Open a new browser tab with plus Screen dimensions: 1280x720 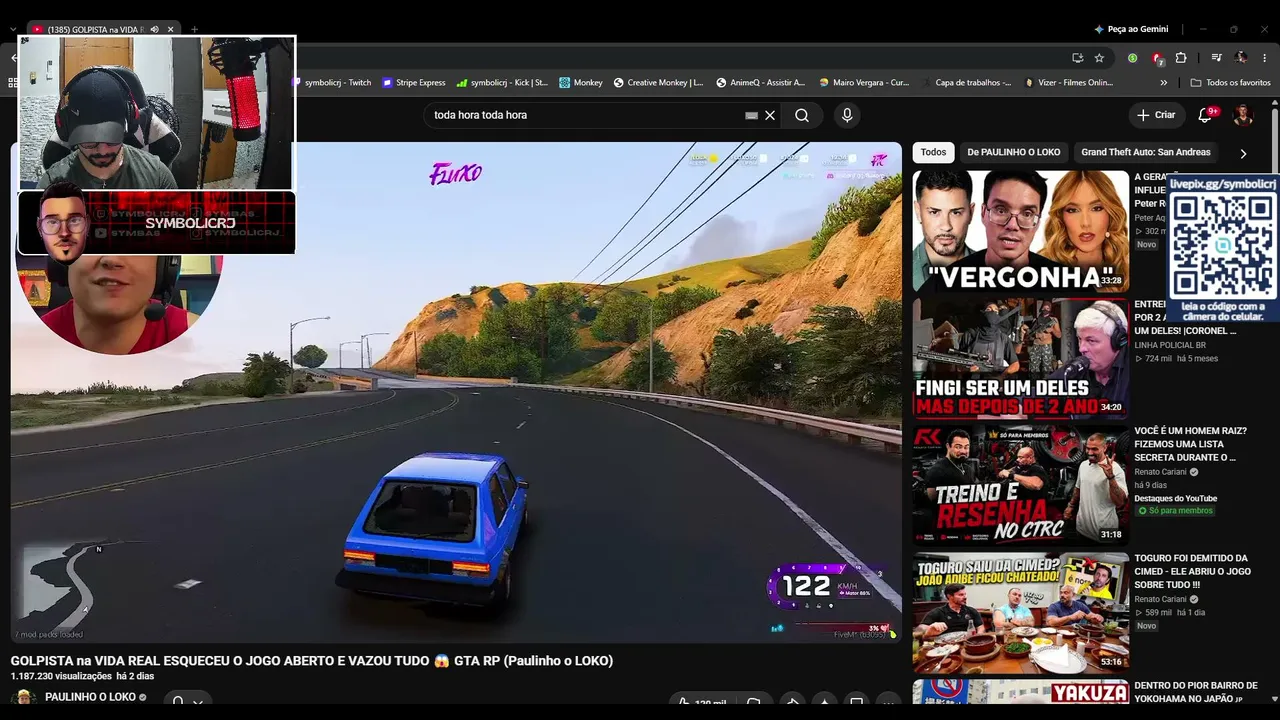point(194,30)
